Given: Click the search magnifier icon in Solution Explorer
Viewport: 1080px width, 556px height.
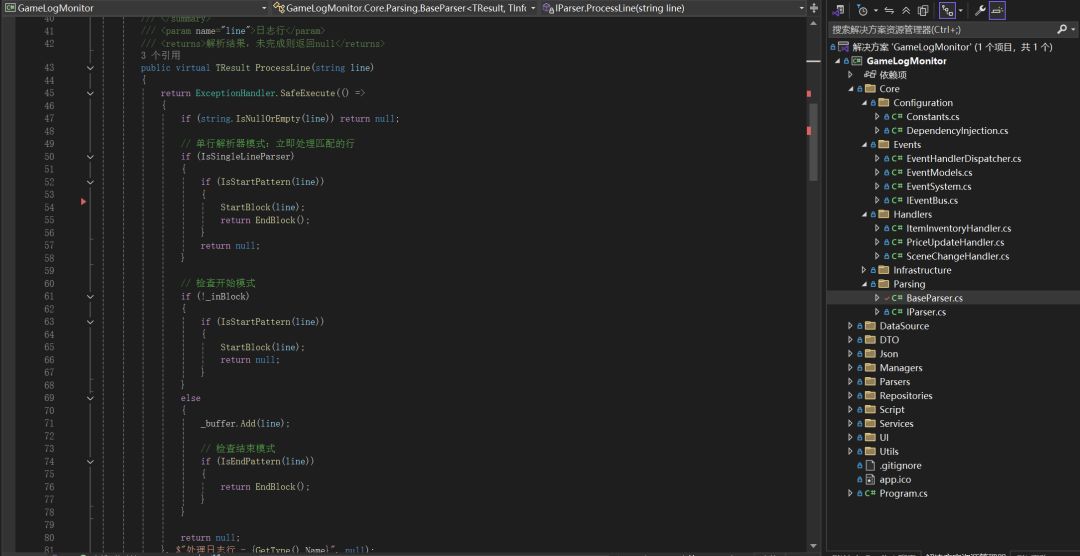Looking at the screenshot, I should coord(1061,30).
